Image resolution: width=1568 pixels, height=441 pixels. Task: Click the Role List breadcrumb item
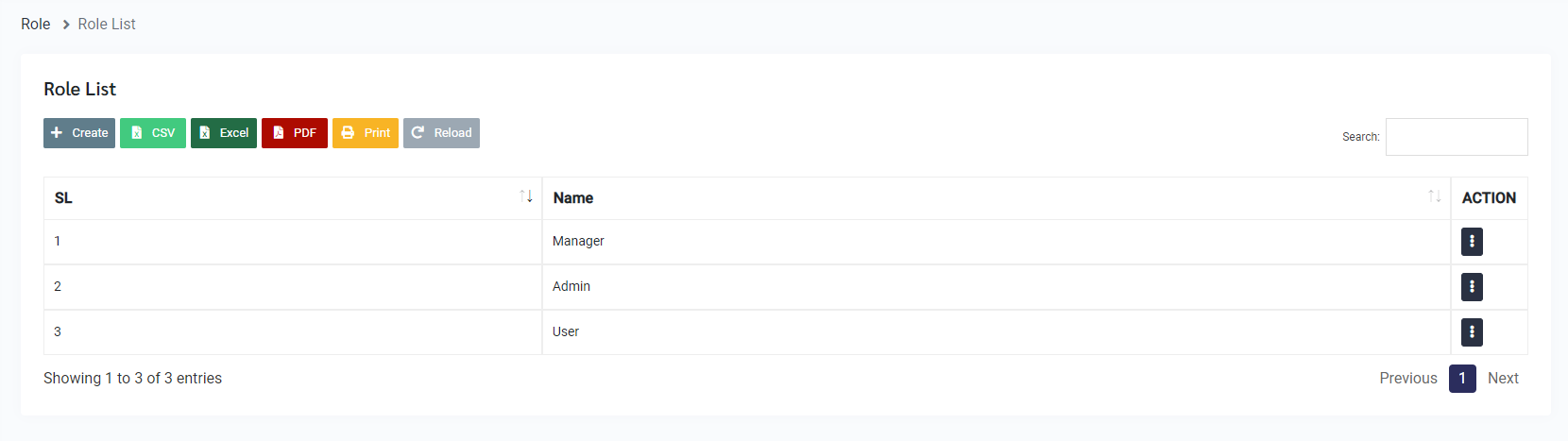click(x=107, y=25)
